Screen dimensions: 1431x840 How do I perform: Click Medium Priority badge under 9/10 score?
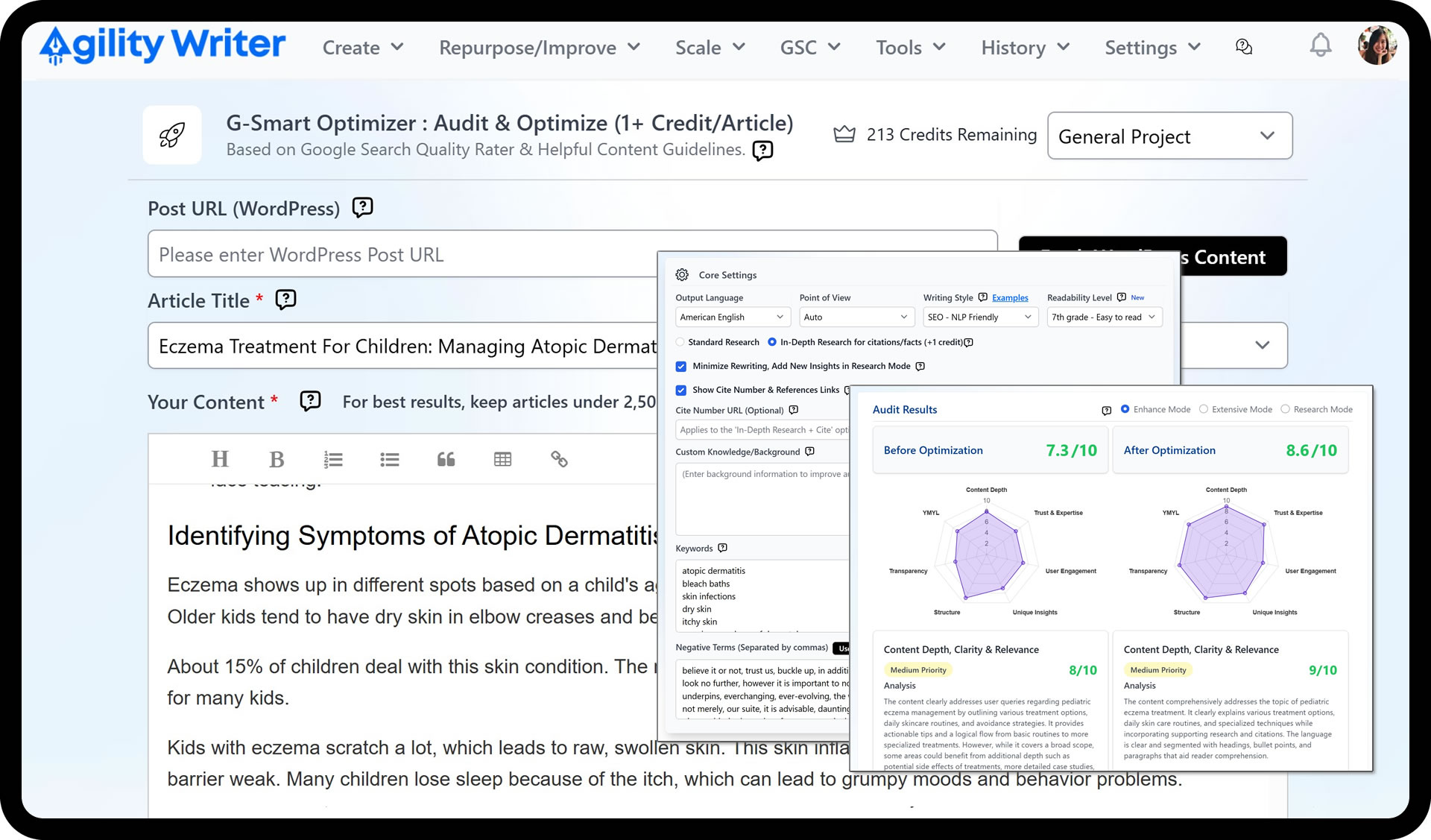(1158, 670)
